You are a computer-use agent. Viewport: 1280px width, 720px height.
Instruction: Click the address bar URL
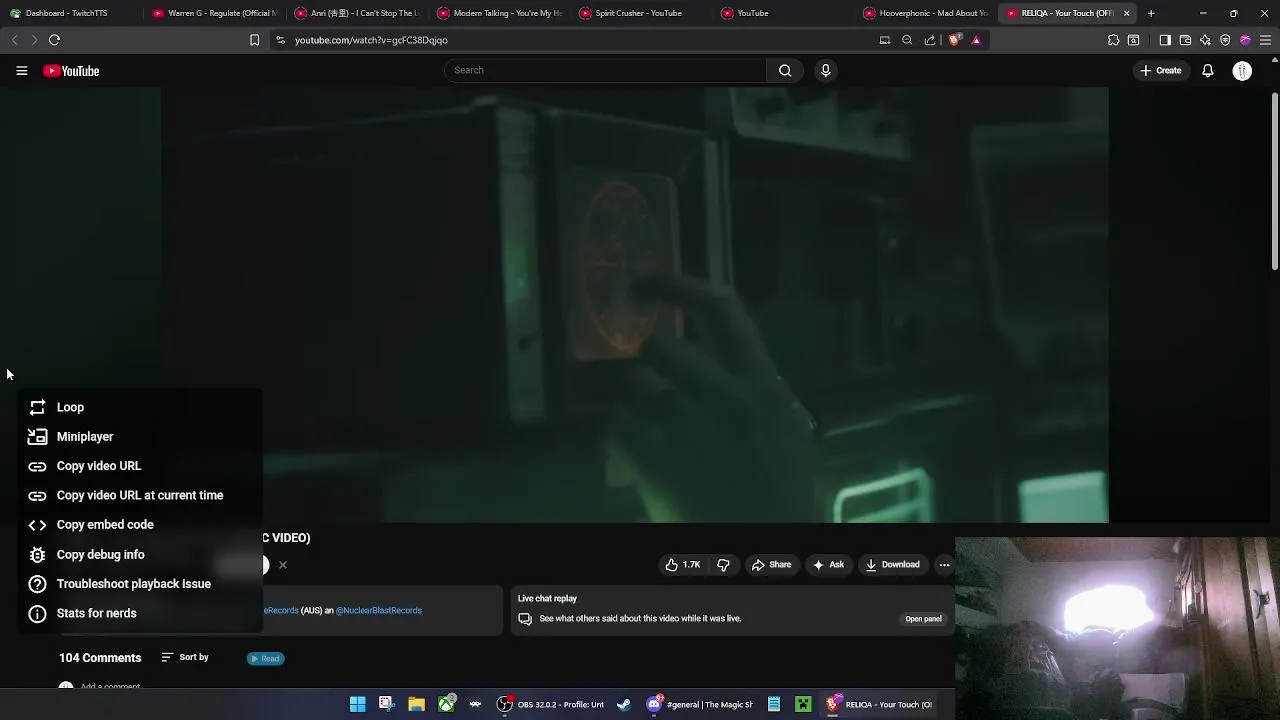pos(371,40)
